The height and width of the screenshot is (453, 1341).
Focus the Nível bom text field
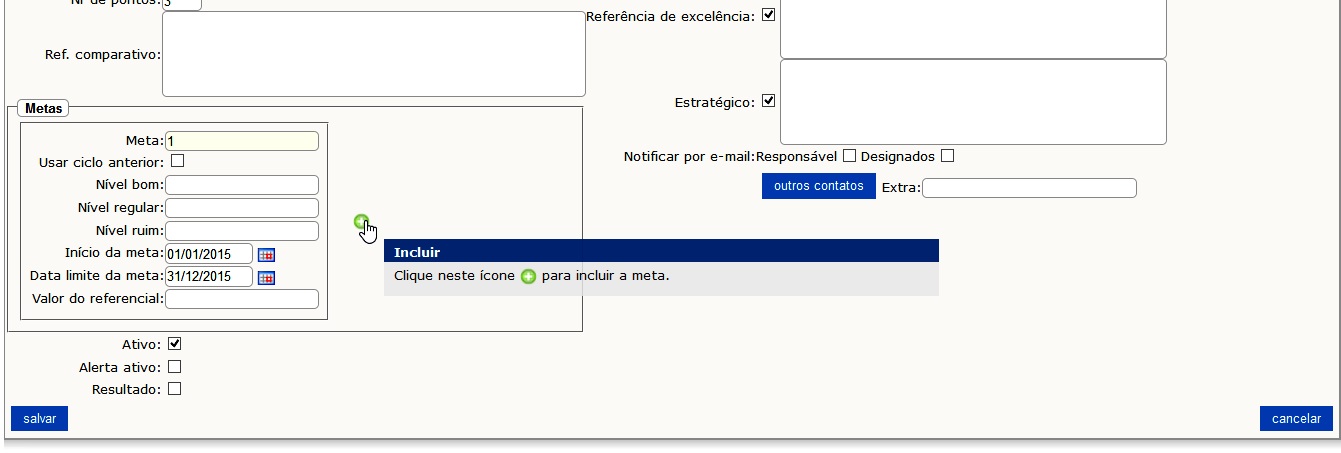[x=241, y=185]
